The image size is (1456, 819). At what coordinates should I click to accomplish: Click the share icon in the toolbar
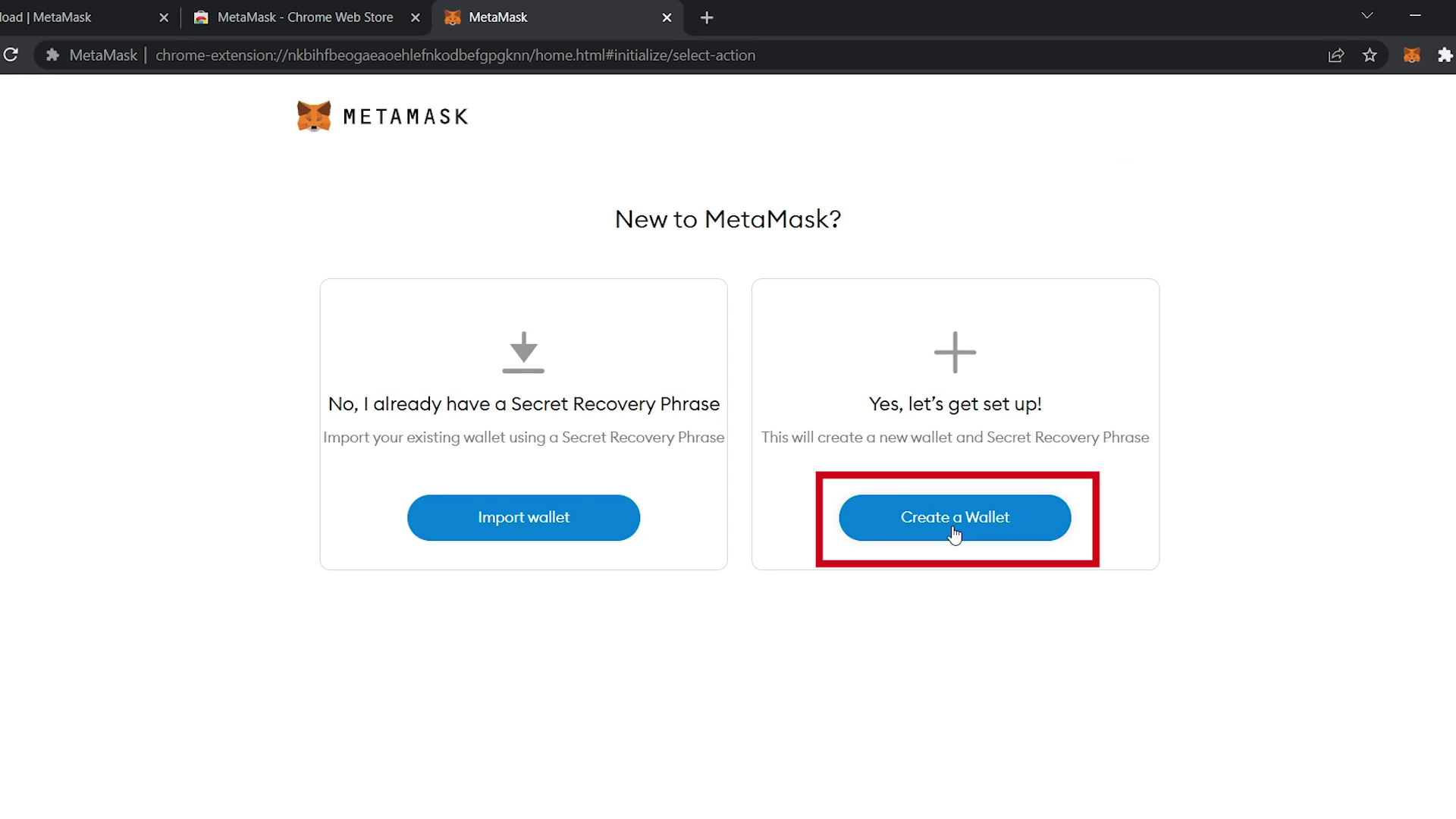(x=1336, y=55)
